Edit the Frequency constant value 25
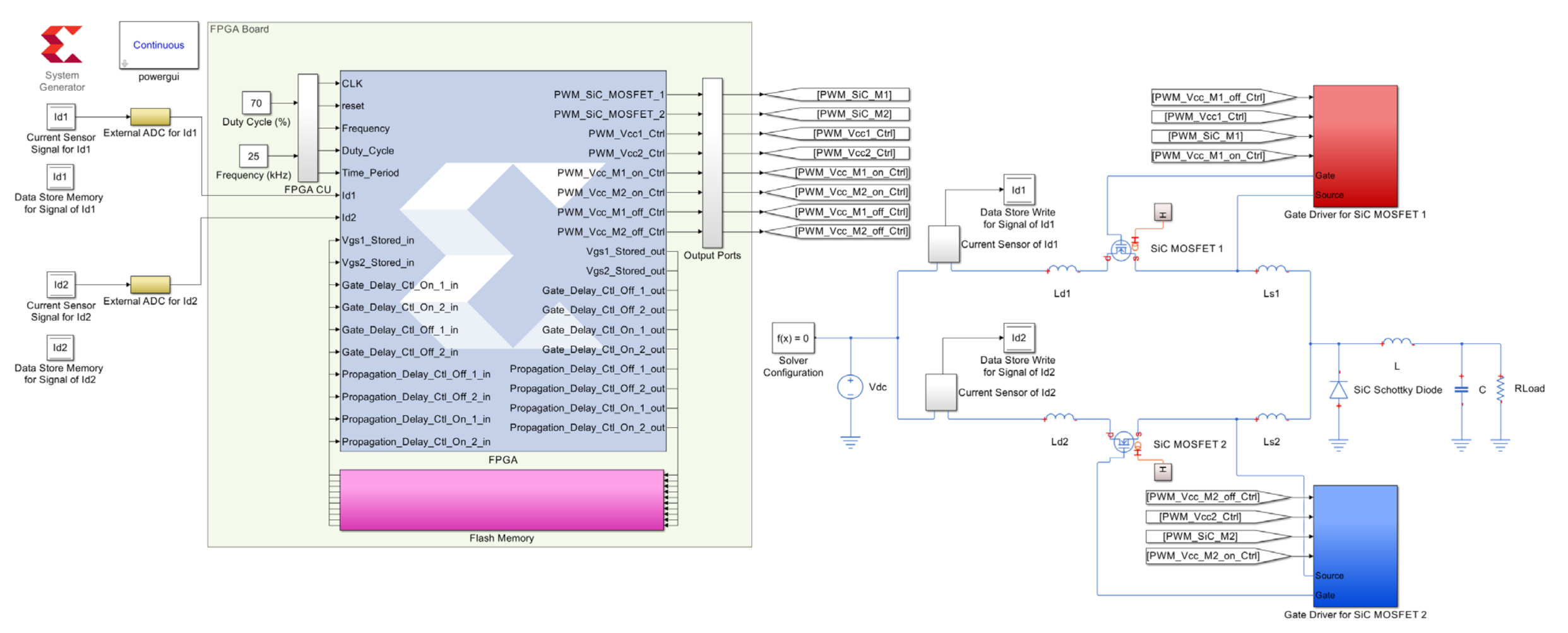The image size is (1568, 633). pos(253,156)
